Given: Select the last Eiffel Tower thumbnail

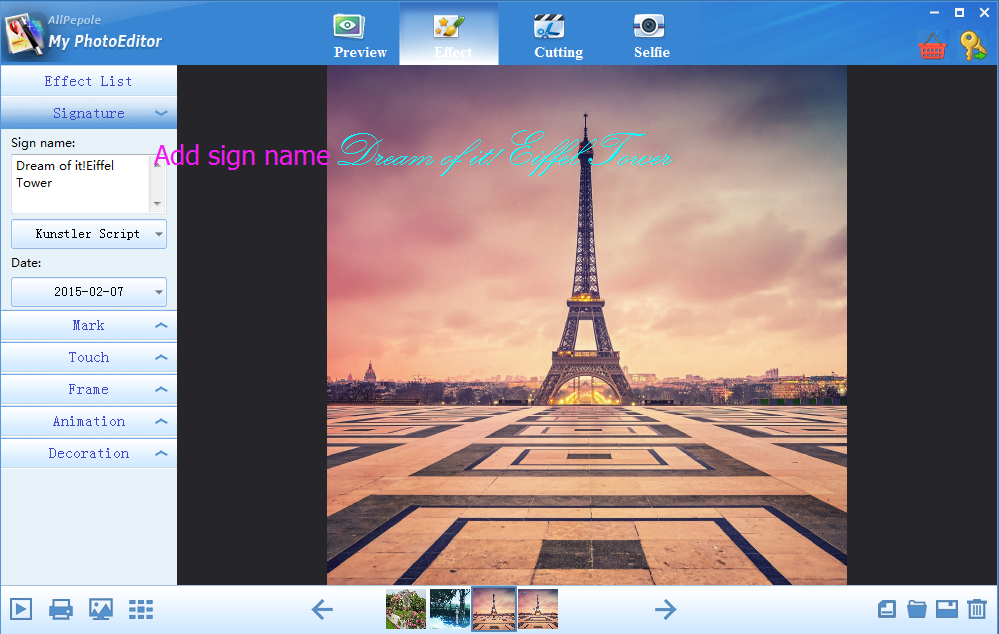Looking at the screenshot, I should coord(538,609).
